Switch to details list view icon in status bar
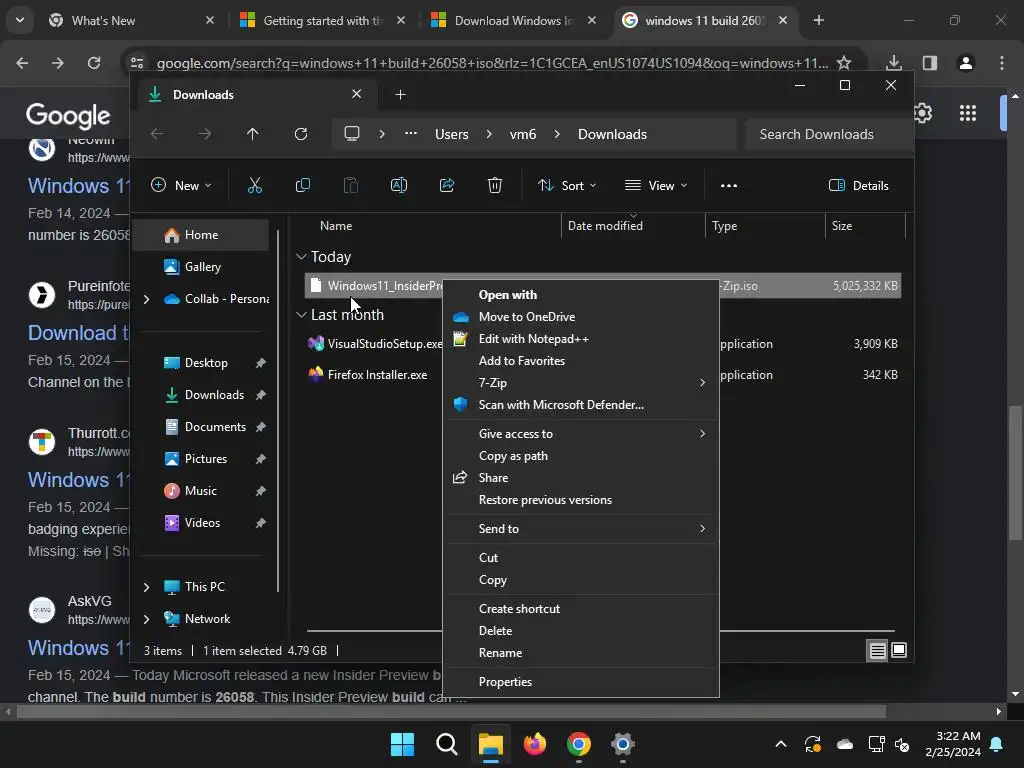The image size is (1024, 768). [x=877, y=650]
